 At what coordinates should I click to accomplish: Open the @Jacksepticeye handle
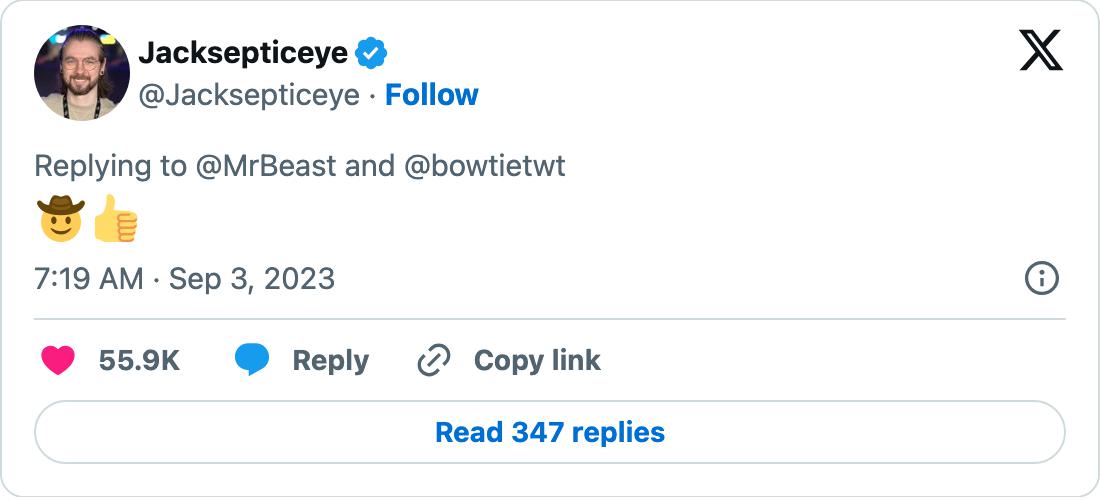pyautogui.click(x=248, y=95)
